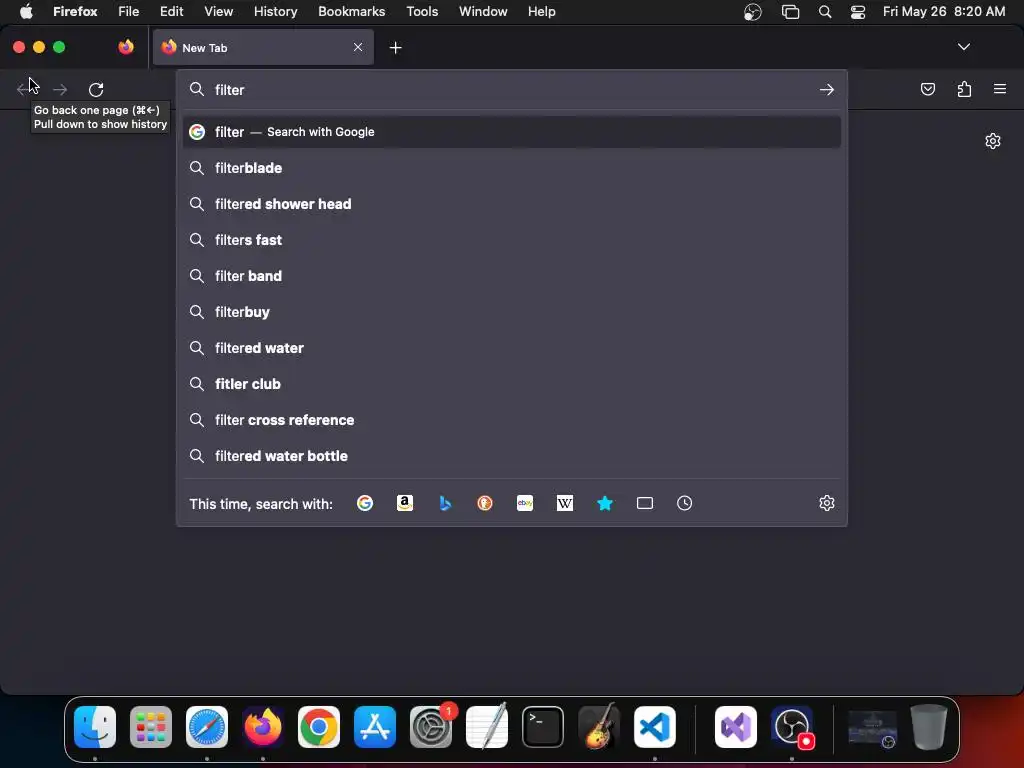Select the filtered water bottle suggestion
This screenshot has height=768, width=1024.
click(x=512, y=456)
